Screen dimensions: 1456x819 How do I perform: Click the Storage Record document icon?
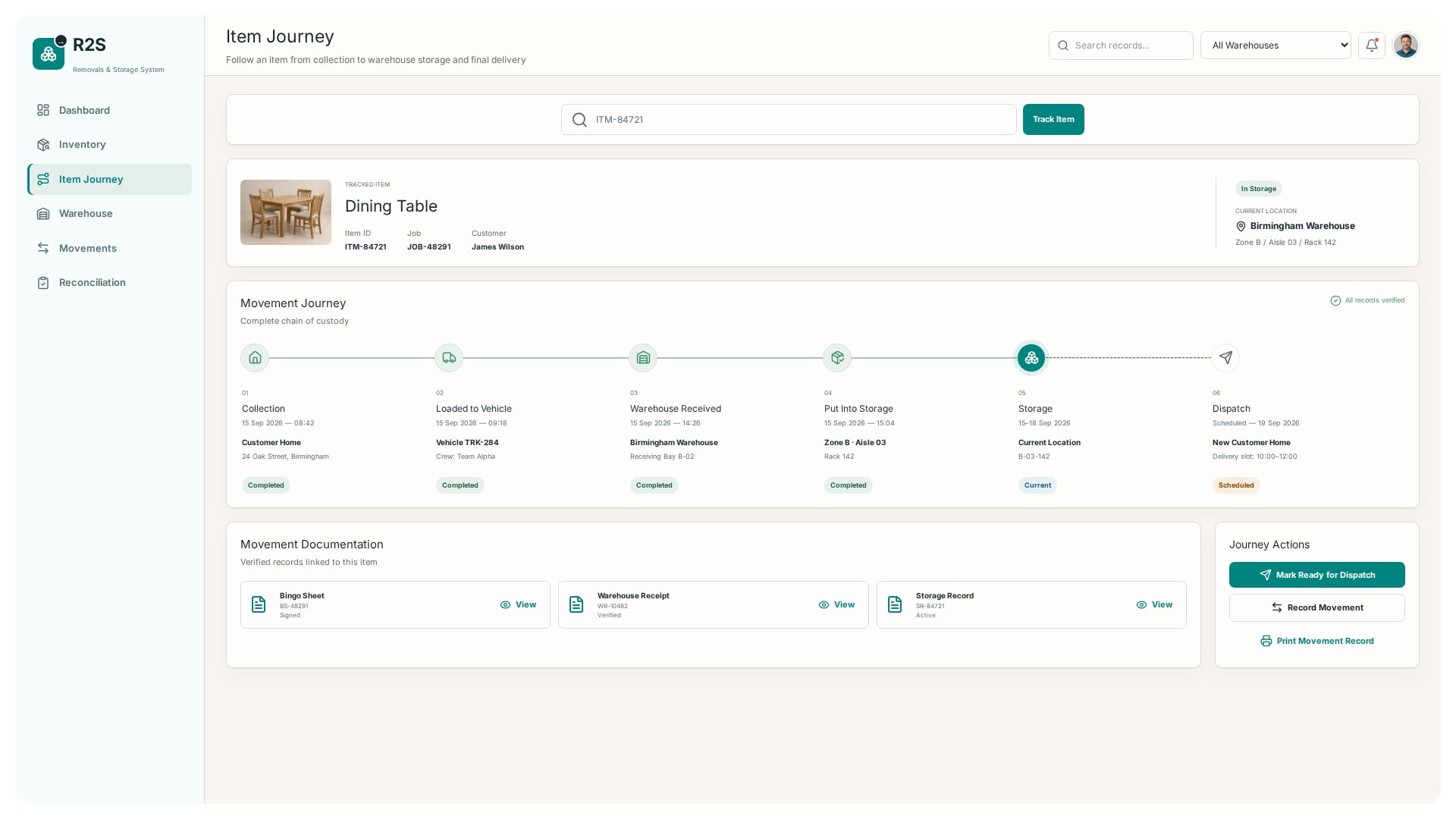coord(895,604)
